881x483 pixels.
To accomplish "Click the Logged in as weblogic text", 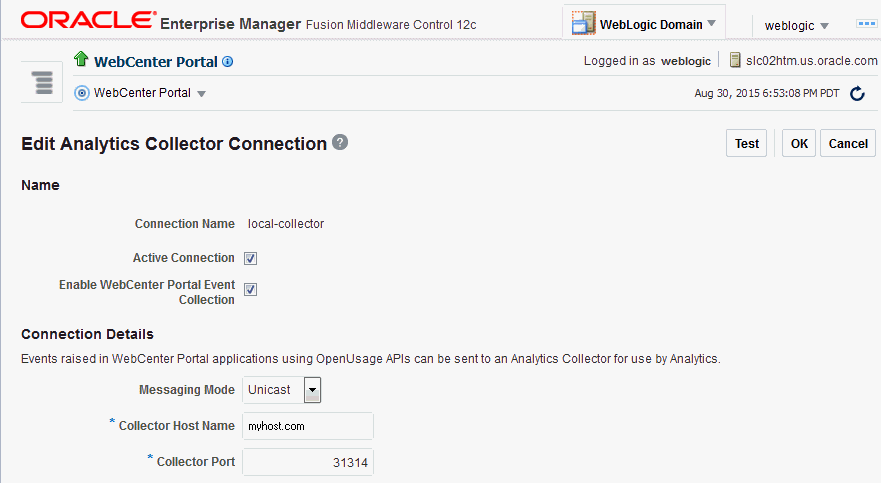I will [647, 61].
